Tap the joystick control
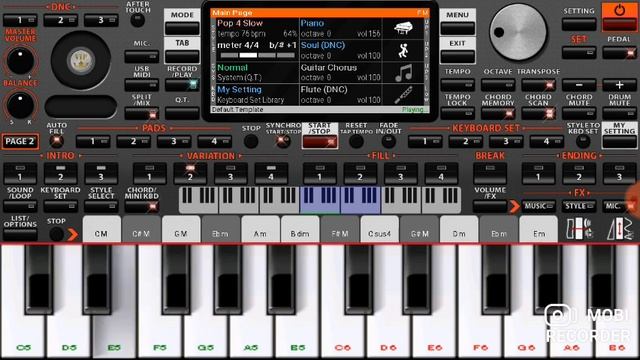640x360 pixels. [x=81, y=60]
